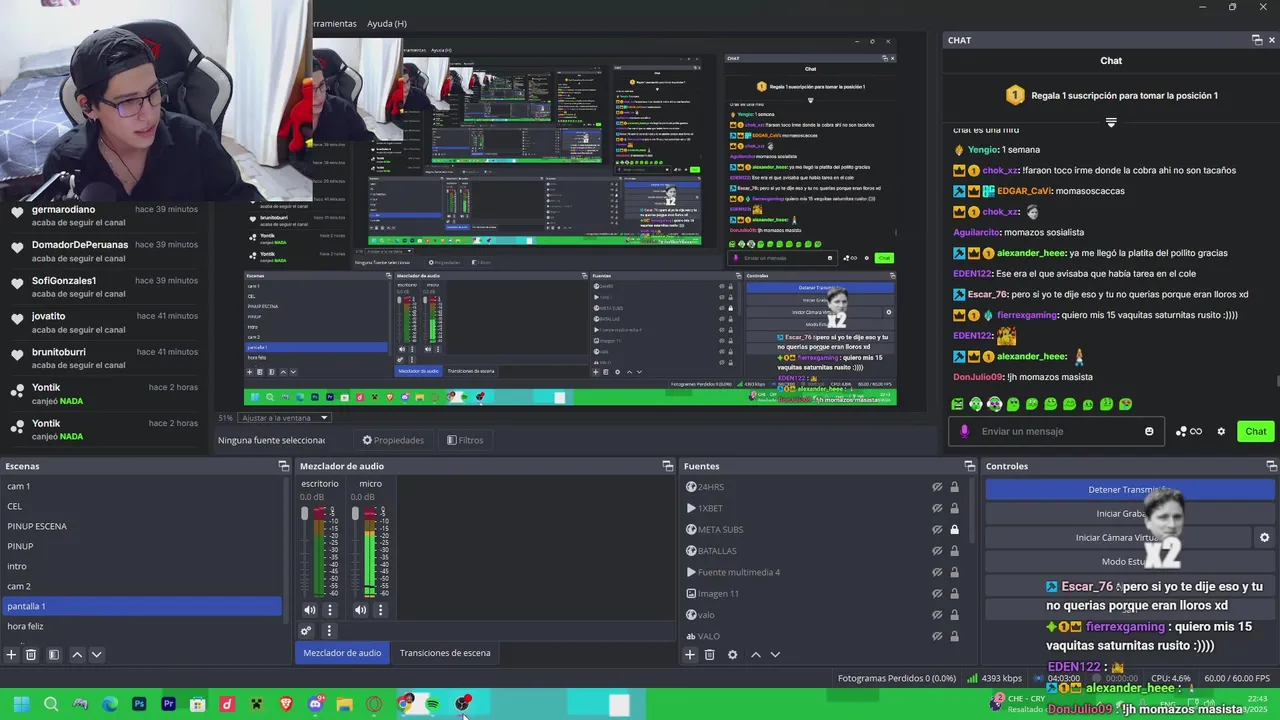Adjust the escritorio volume fader
The height and width of the screenshot is (720, 1280).
305,514
